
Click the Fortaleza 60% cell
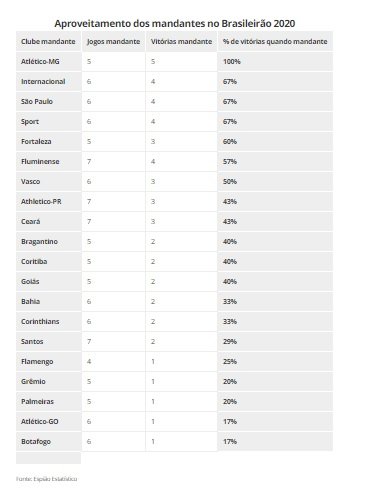(x=275, y=141)
